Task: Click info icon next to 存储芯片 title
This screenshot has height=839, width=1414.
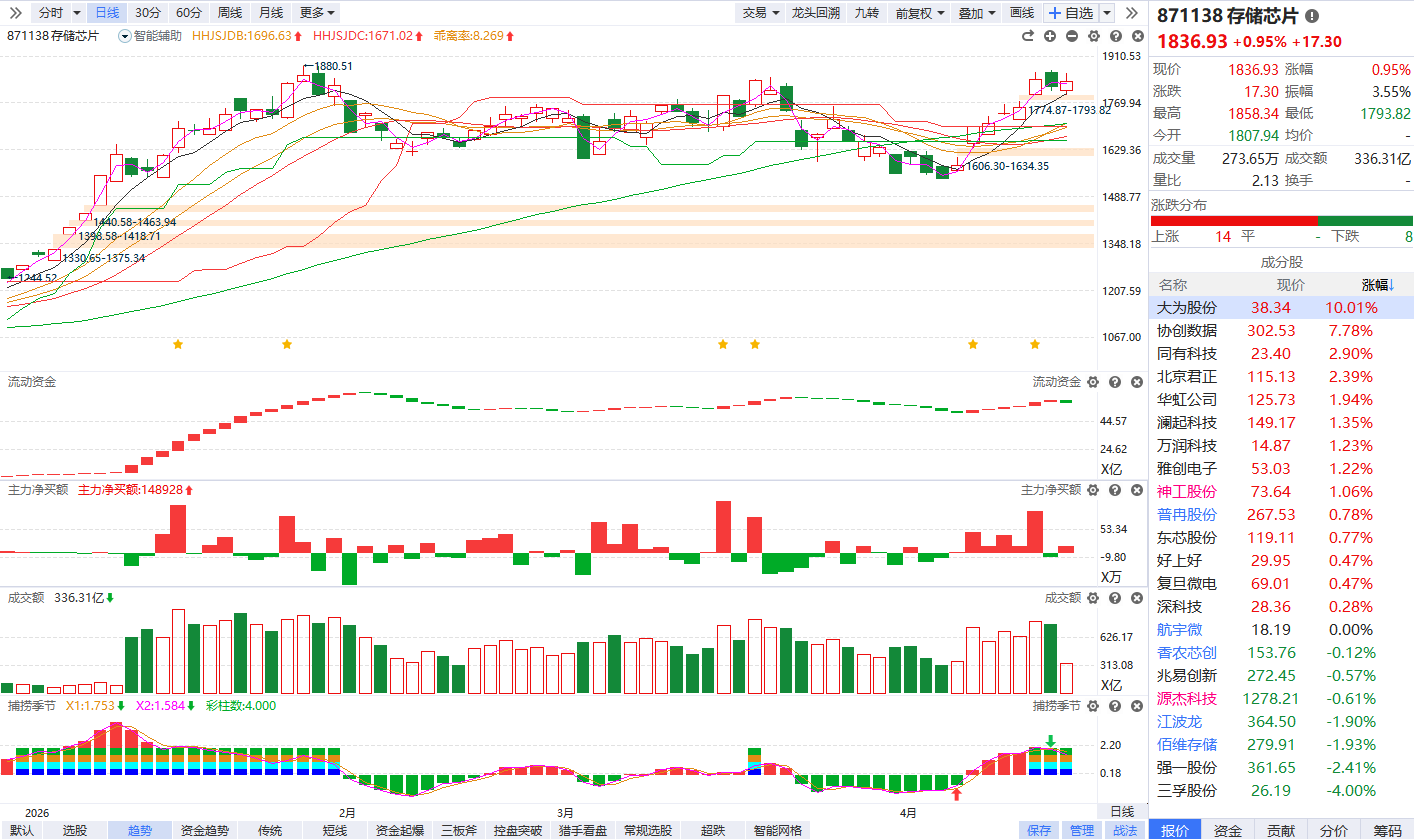Action: coord(1312,16)
